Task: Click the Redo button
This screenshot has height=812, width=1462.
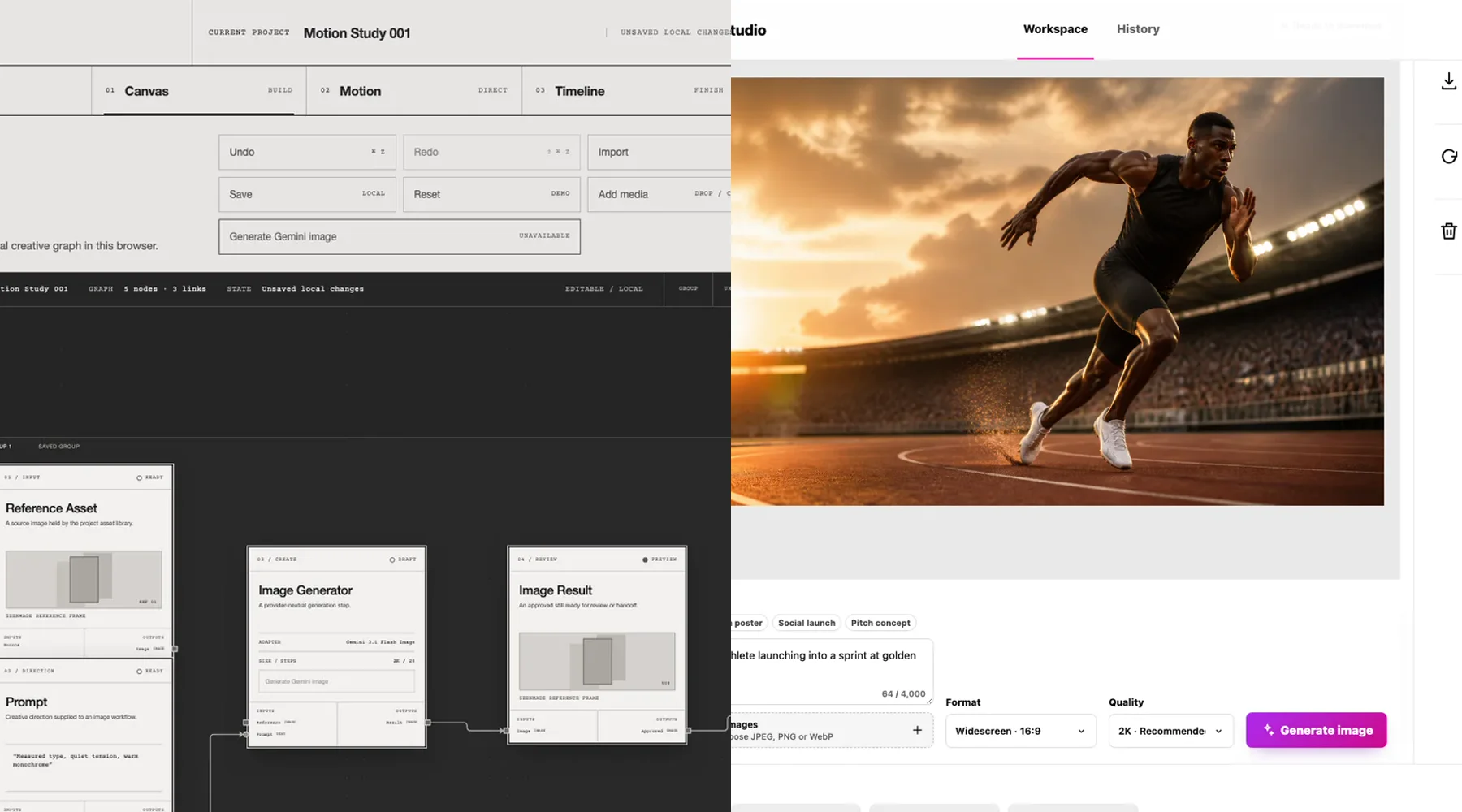Action: (x=491, y=152)
